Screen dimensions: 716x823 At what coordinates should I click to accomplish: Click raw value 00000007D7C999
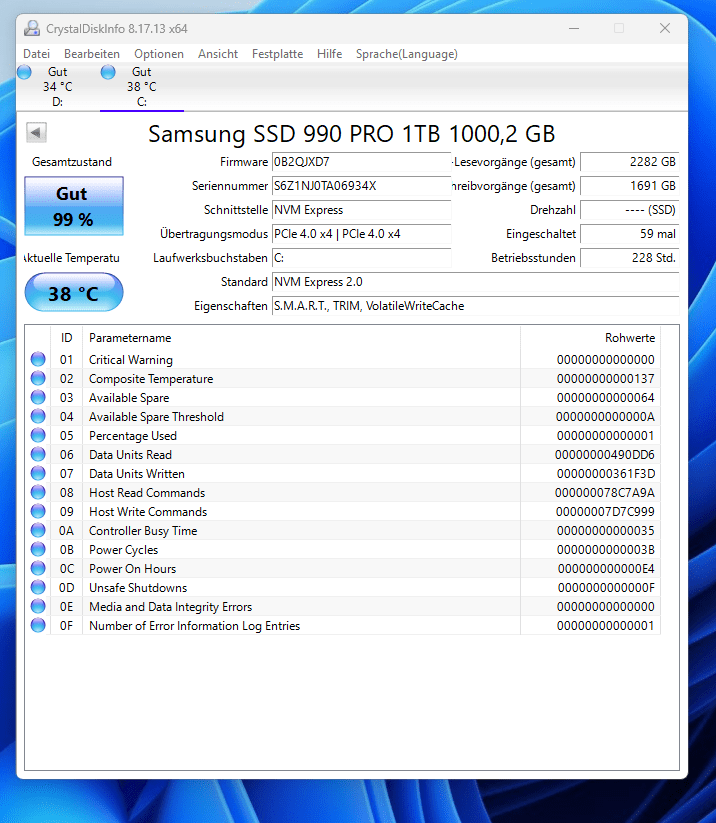605,512
